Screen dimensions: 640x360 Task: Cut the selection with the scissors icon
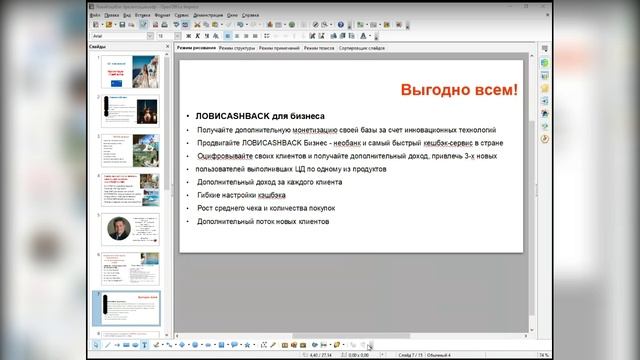pyautogui.click(x=197, y=25)
